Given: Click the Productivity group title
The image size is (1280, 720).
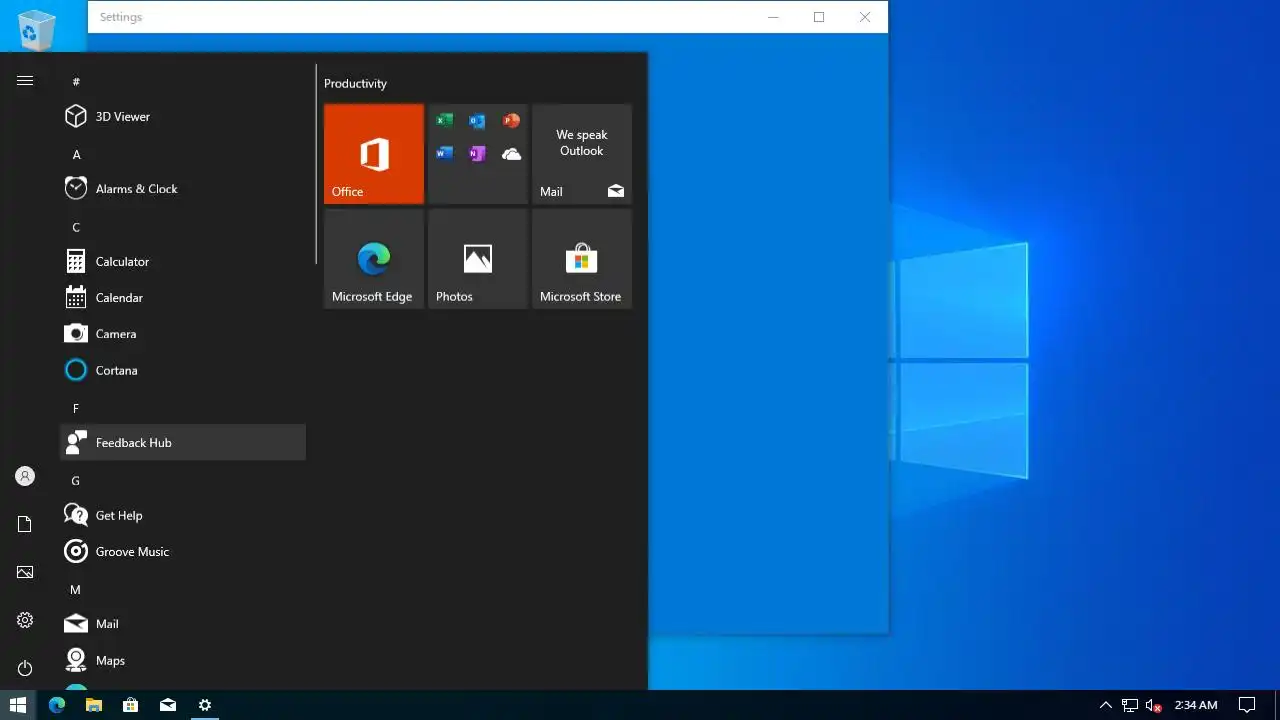Looking at the screenshot, I should (355, 84).
